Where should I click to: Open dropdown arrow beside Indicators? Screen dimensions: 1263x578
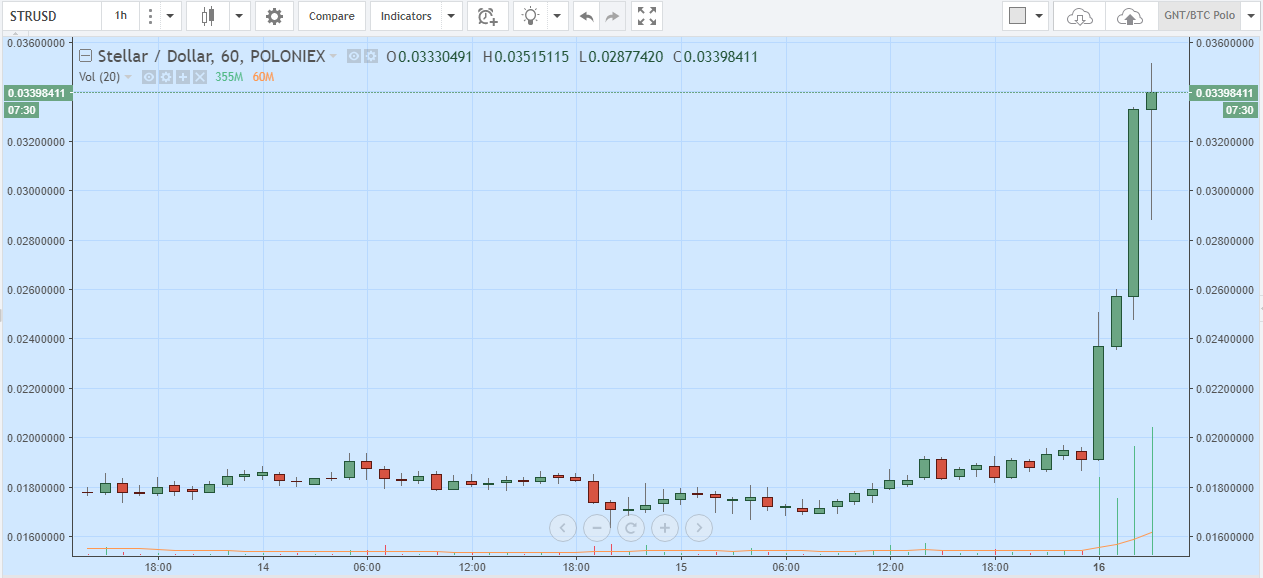tap(452, 16)
